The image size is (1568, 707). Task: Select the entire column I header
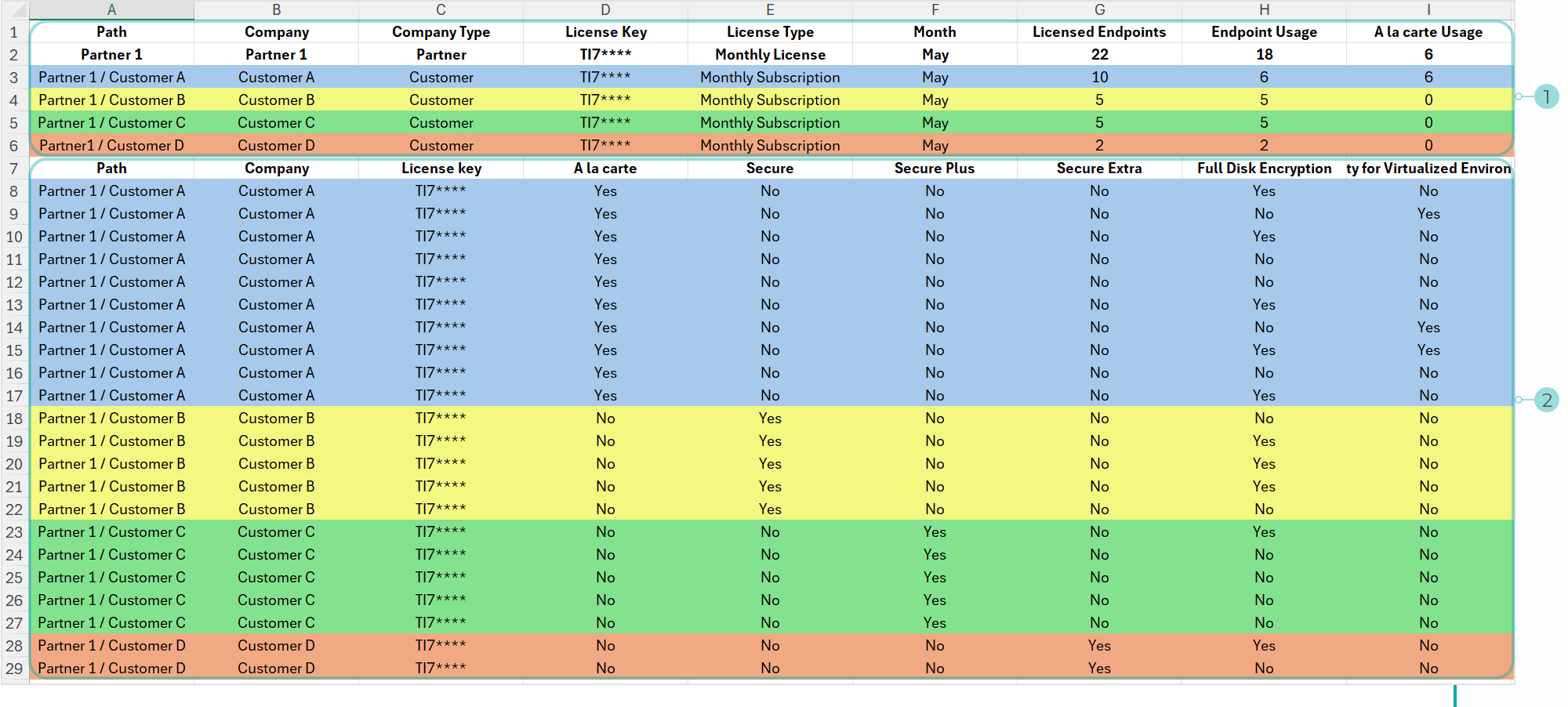(1428, 10)
